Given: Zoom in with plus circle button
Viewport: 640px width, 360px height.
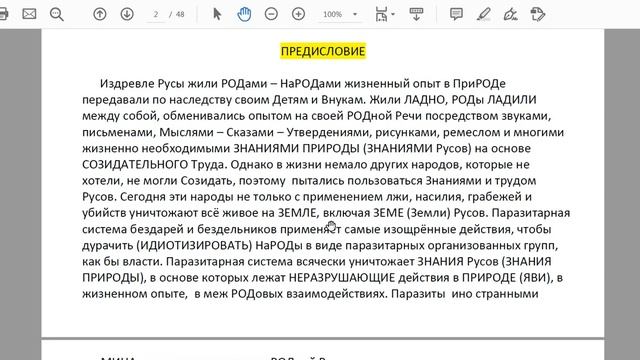Looking at the screenshot, I should pyautogui.click(x=298, y=14).
